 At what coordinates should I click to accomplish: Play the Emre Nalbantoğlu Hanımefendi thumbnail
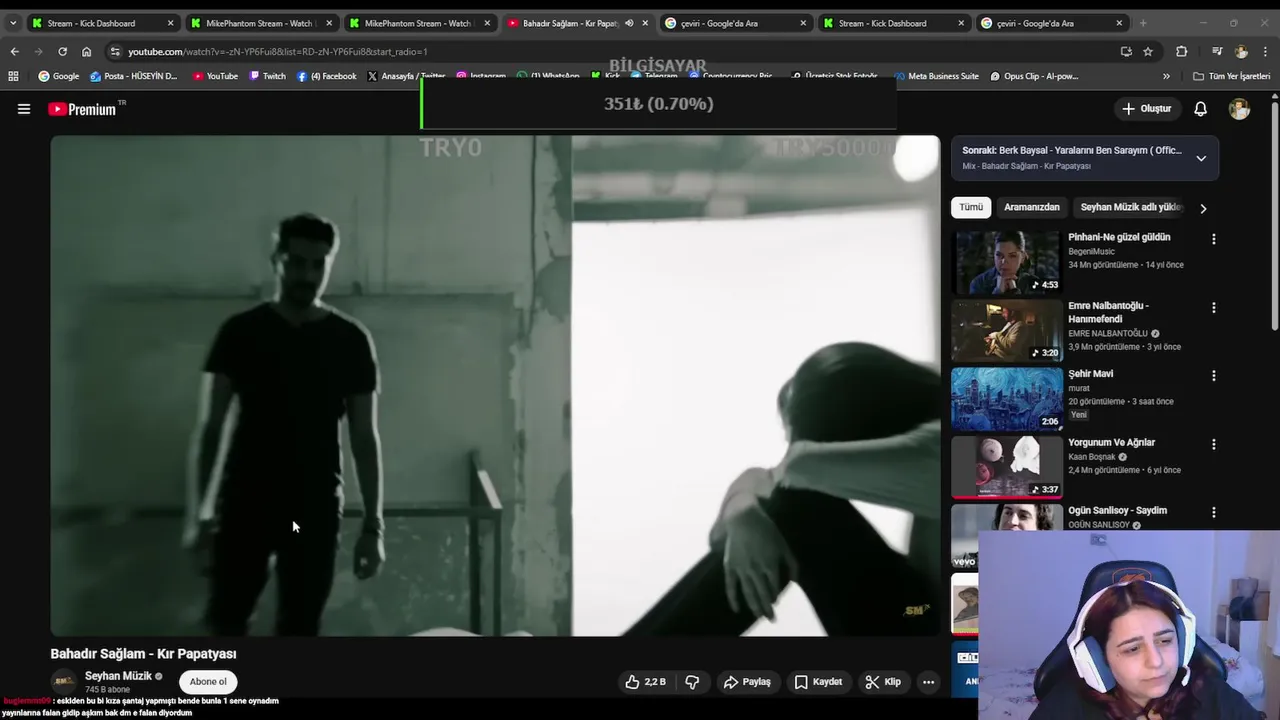pos(1006,330)
